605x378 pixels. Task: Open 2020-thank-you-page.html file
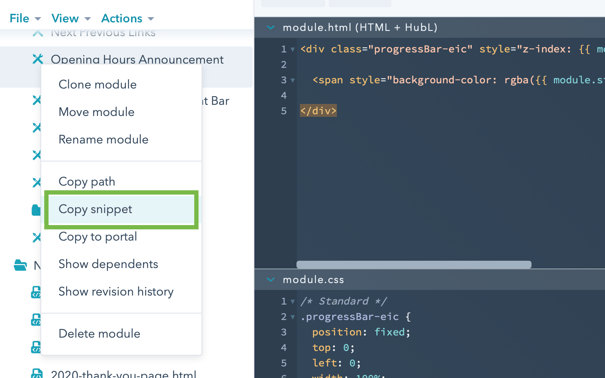click(x=123, y=374)
